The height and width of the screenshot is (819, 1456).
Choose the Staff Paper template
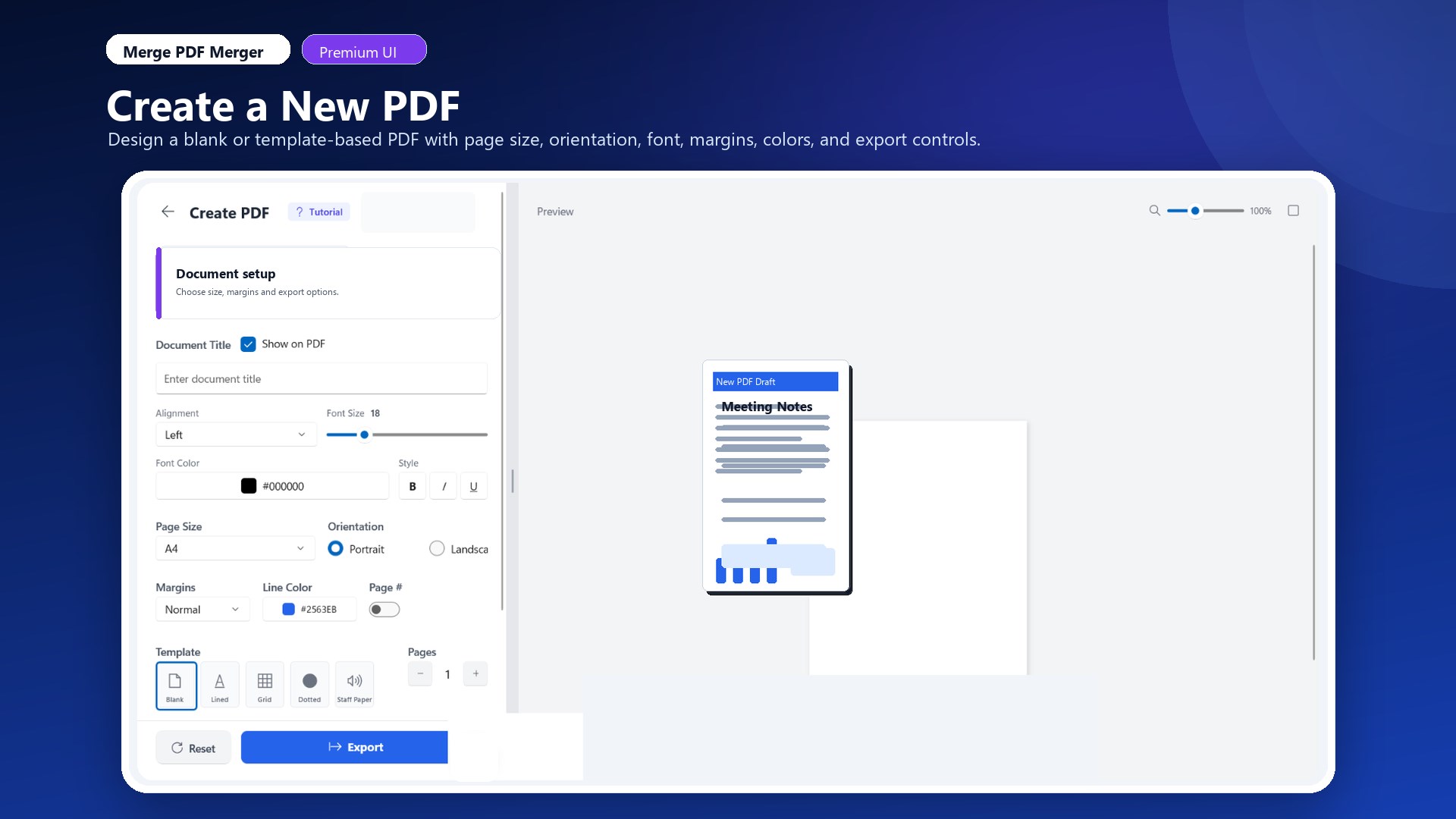click(354, 686)
